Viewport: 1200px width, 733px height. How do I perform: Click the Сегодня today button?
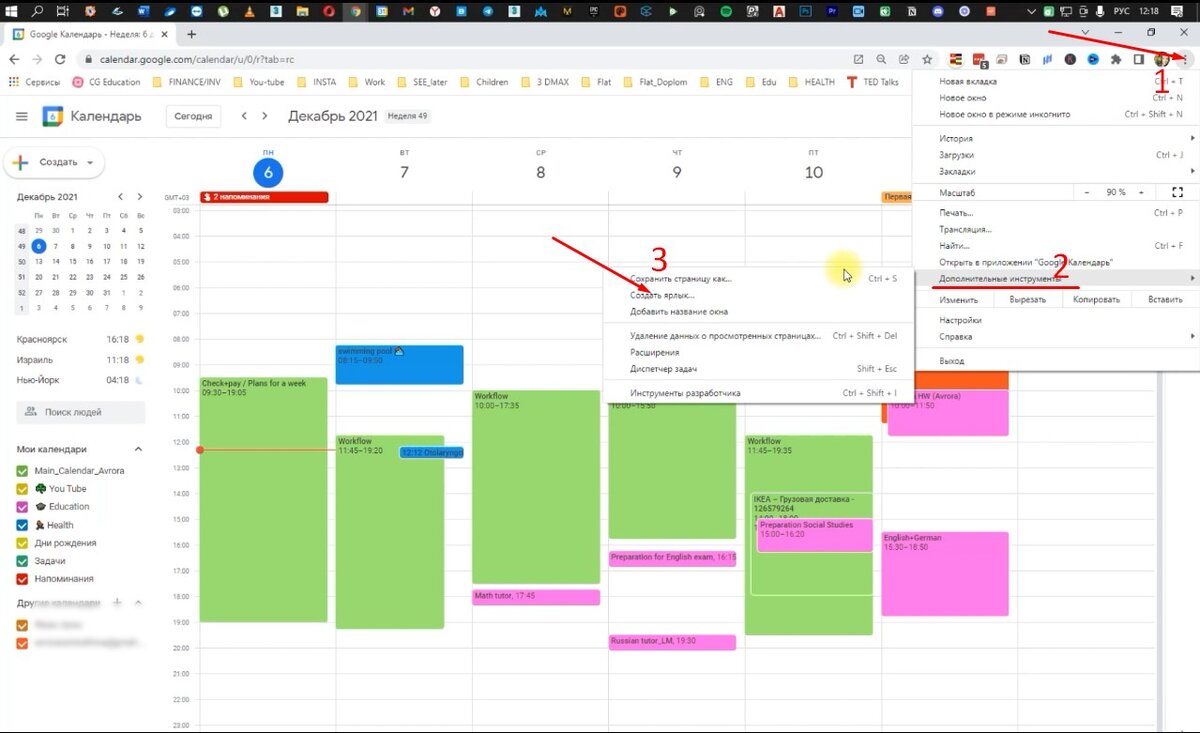[193, 116]
